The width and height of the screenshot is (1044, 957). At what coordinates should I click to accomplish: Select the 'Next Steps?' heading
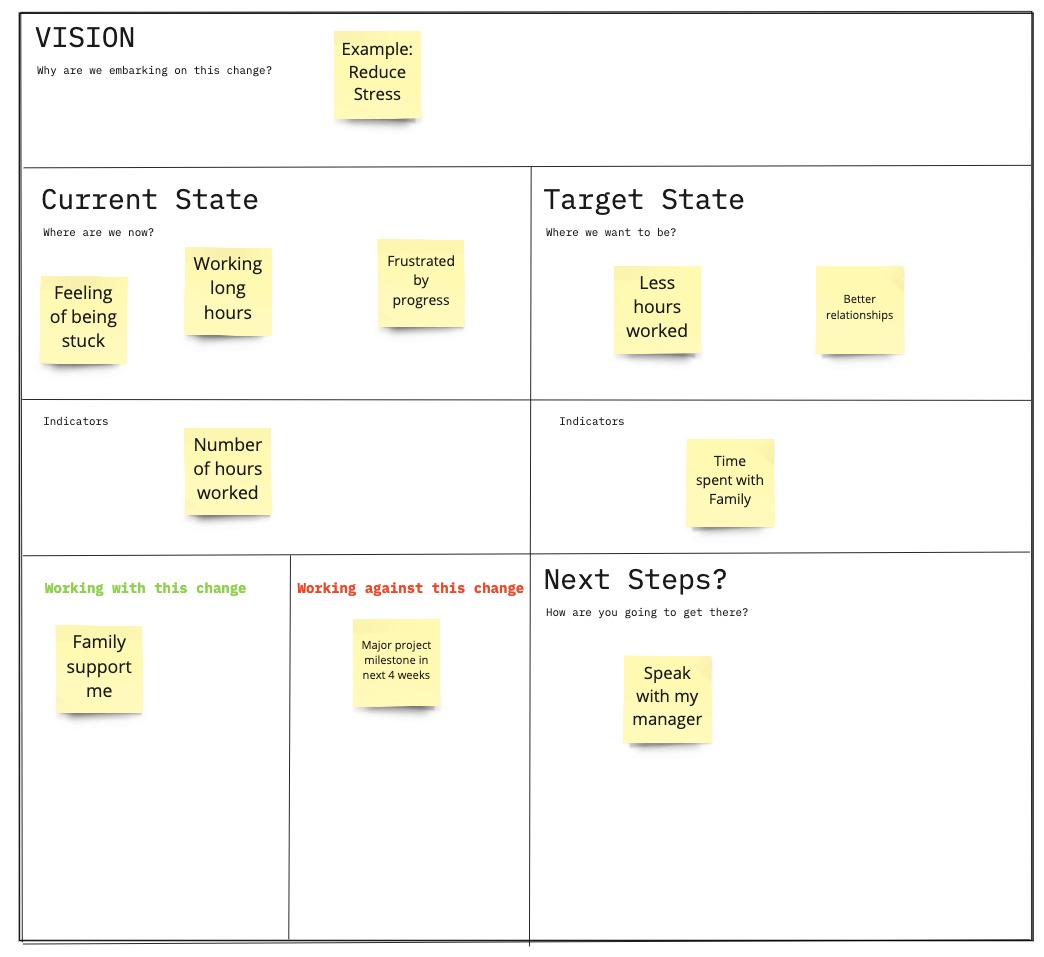635,579
